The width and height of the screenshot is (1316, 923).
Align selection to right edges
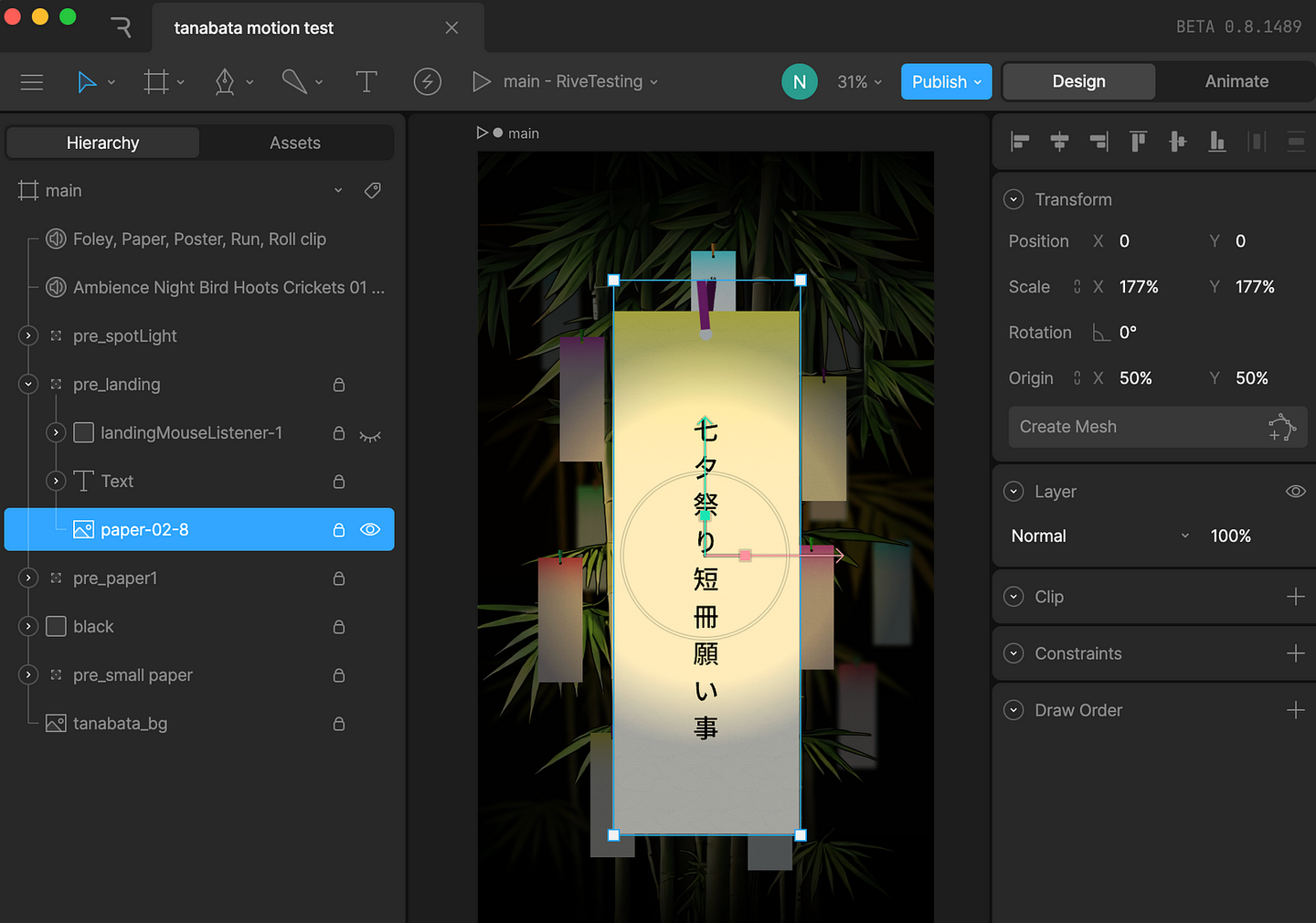(x=1099, y=142)
